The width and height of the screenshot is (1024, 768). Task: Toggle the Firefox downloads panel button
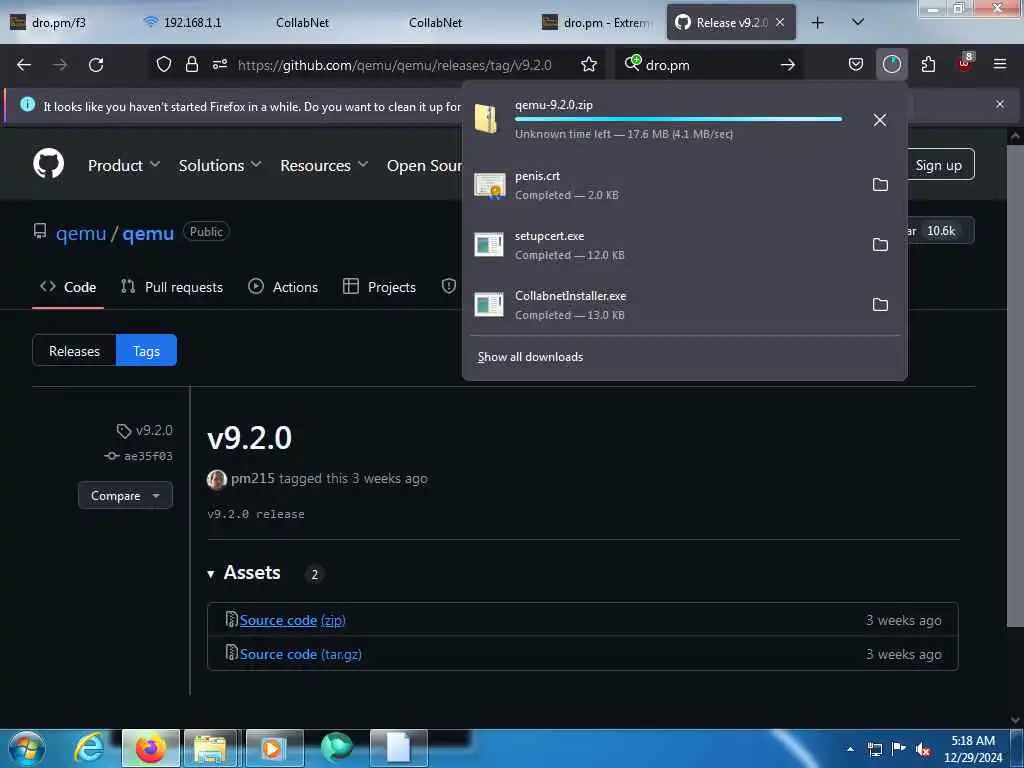click(891, 65)
